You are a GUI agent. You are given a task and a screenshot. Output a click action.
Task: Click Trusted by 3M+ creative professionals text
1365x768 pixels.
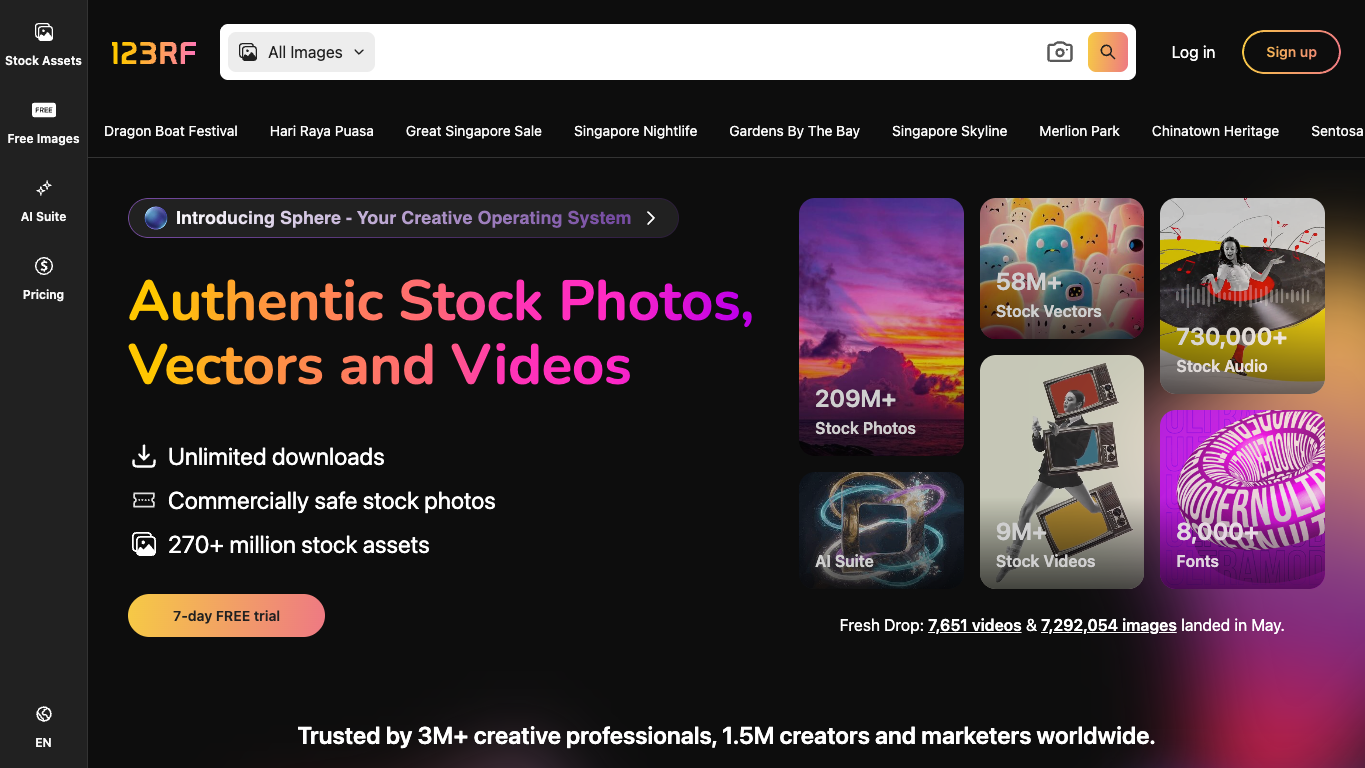tap(726, 736)
